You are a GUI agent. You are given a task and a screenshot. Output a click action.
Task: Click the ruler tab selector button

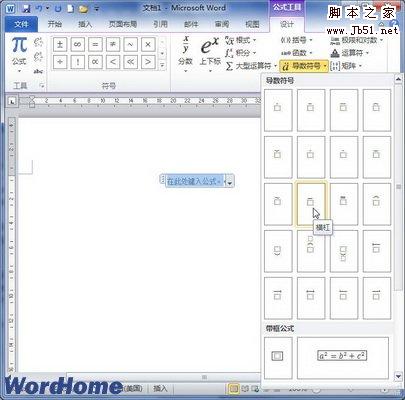click(x=12, y=101)
